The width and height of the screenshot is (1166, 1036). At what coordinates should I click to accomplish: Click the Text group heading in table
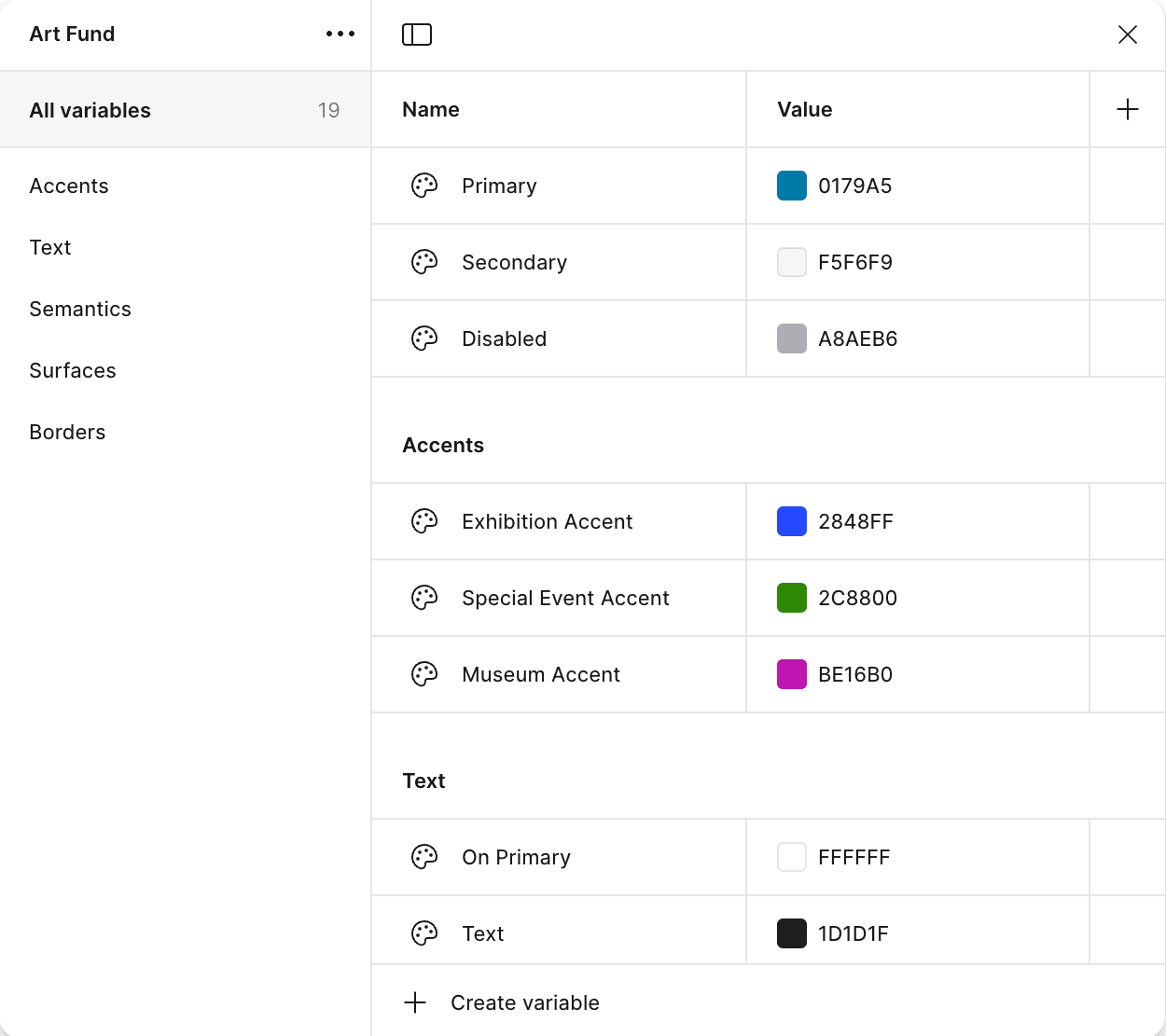click(423, 780)
